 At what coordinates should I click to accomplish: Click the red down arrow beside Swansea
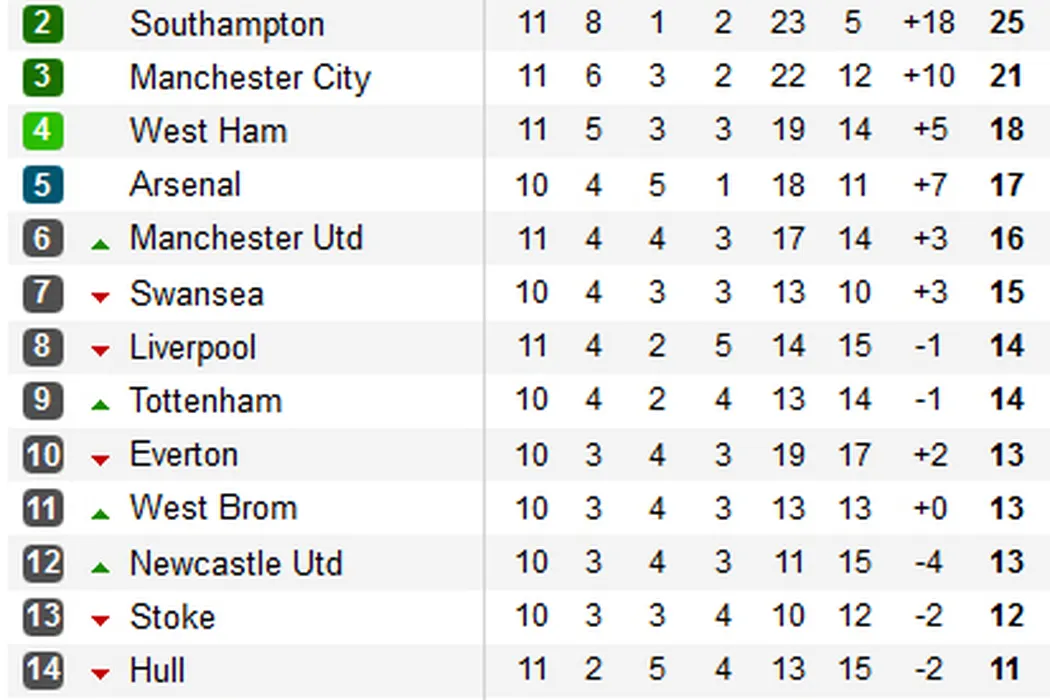click(100, 296)
